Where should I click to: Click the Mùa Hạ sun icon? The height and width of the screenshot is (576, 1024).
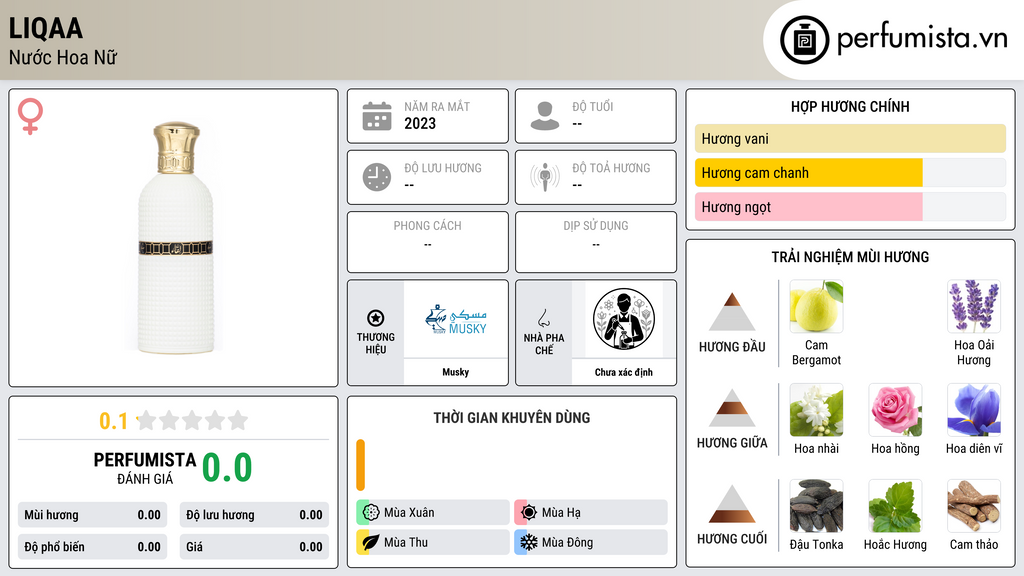(529, 513)
